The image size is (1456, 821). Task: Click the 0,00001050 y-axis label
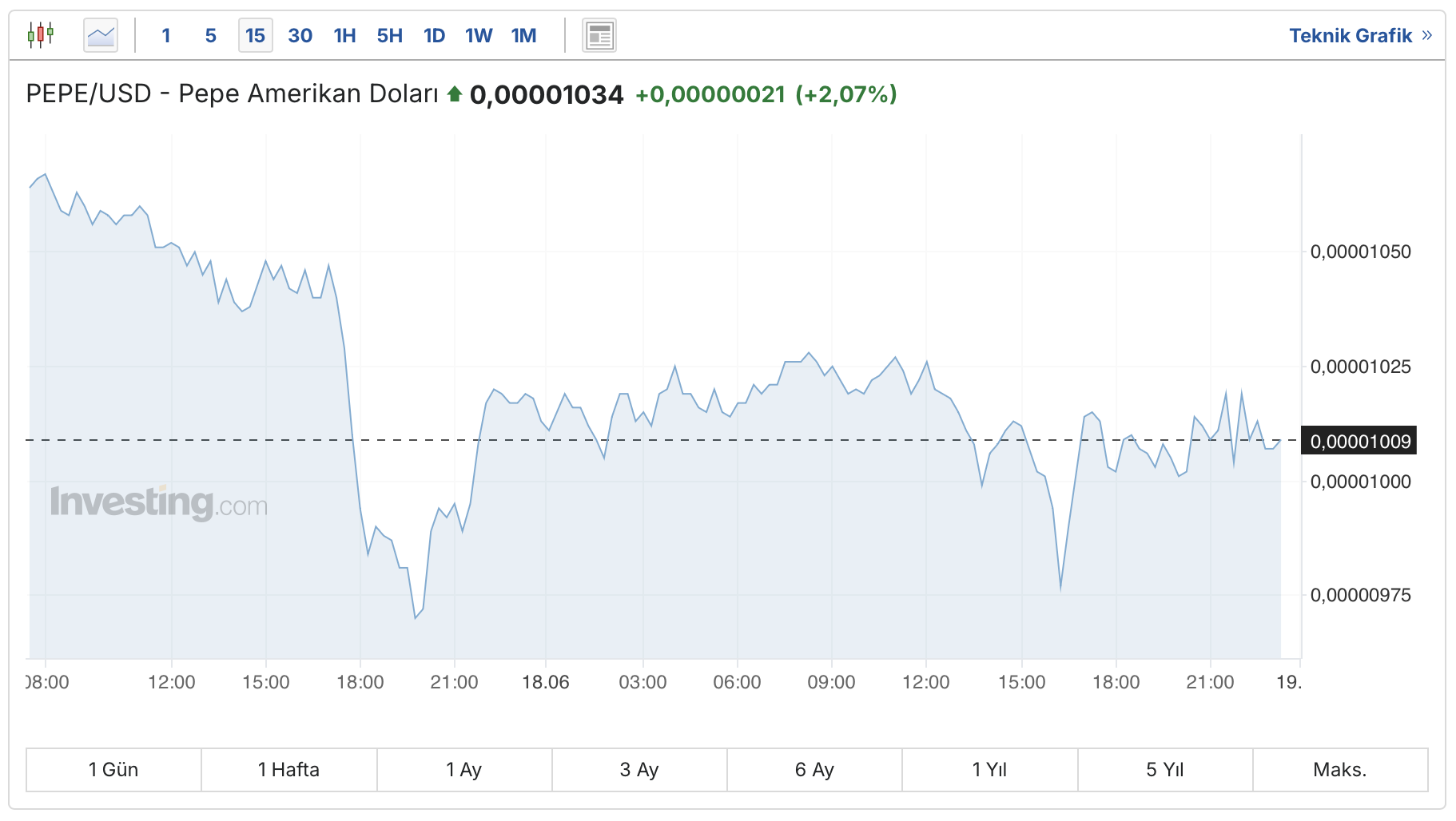[1361, 252]
